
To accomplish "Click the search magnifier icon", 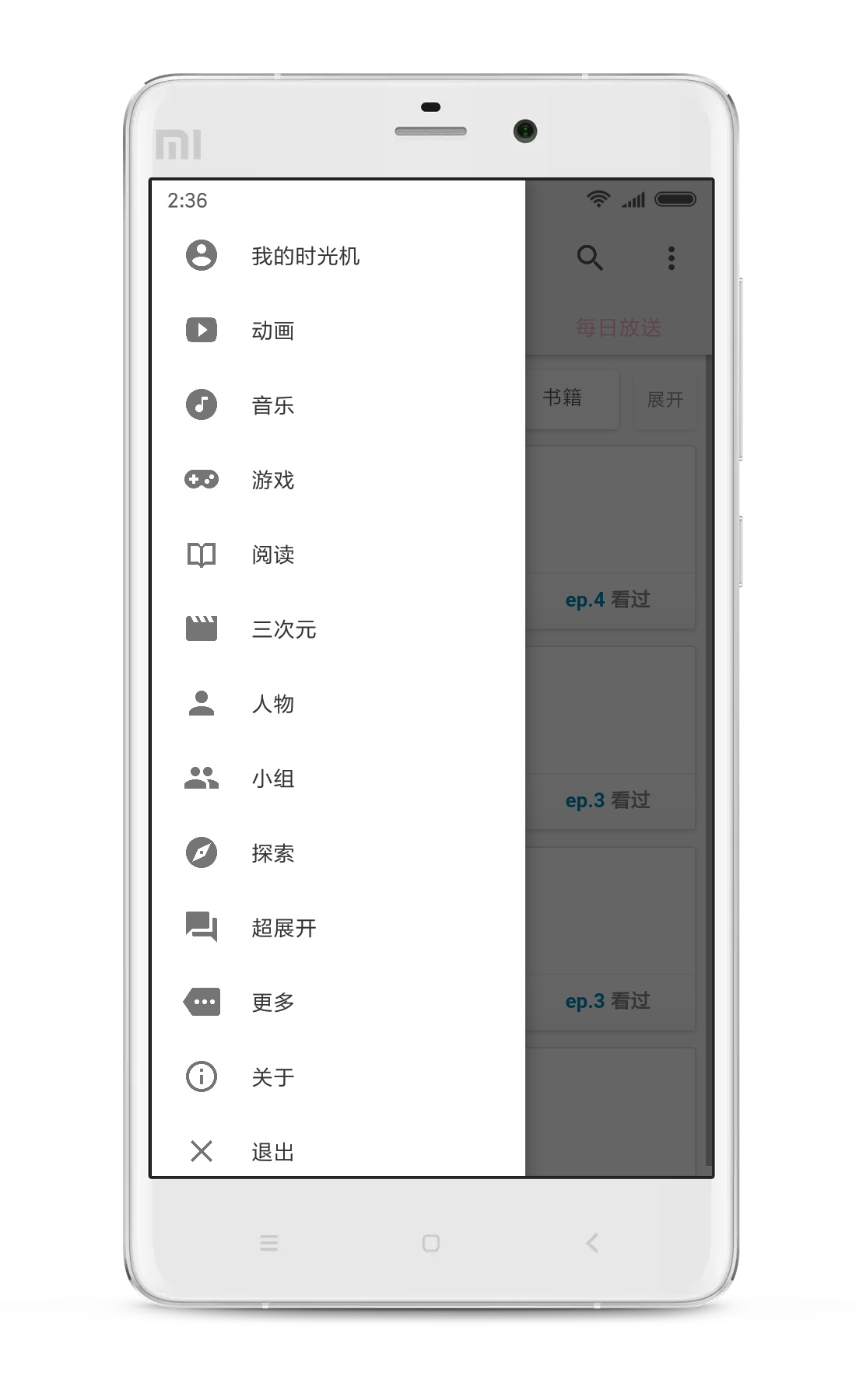I will tap(590, 257).
